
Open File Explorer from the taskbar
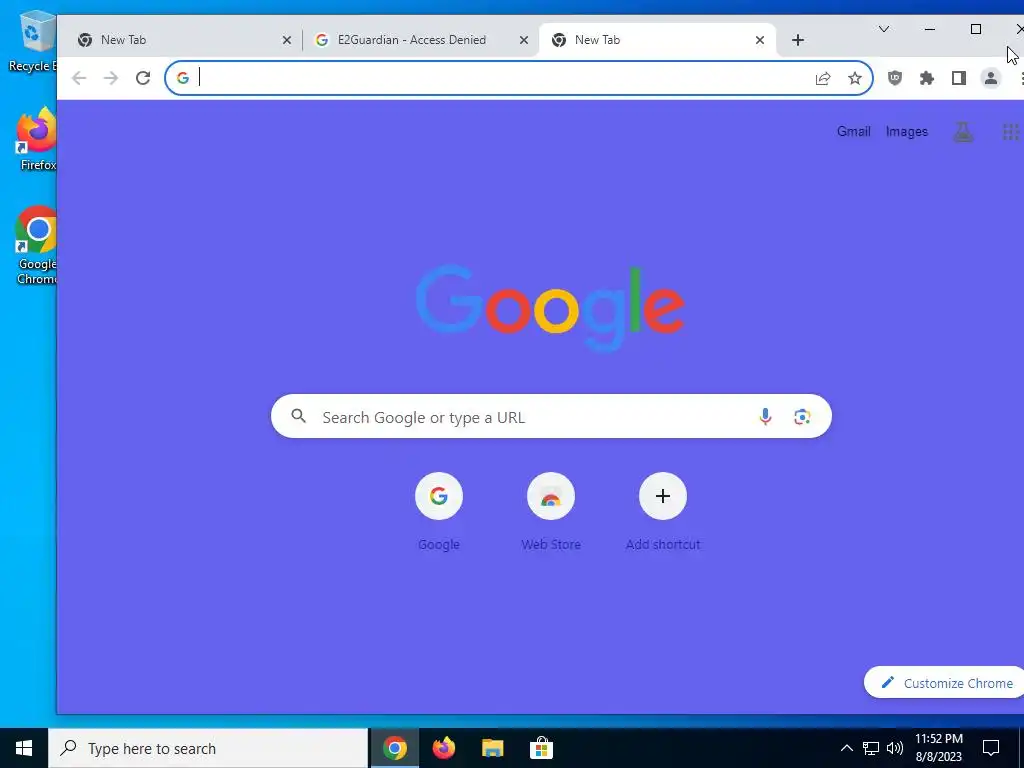[x=492, y=748]
